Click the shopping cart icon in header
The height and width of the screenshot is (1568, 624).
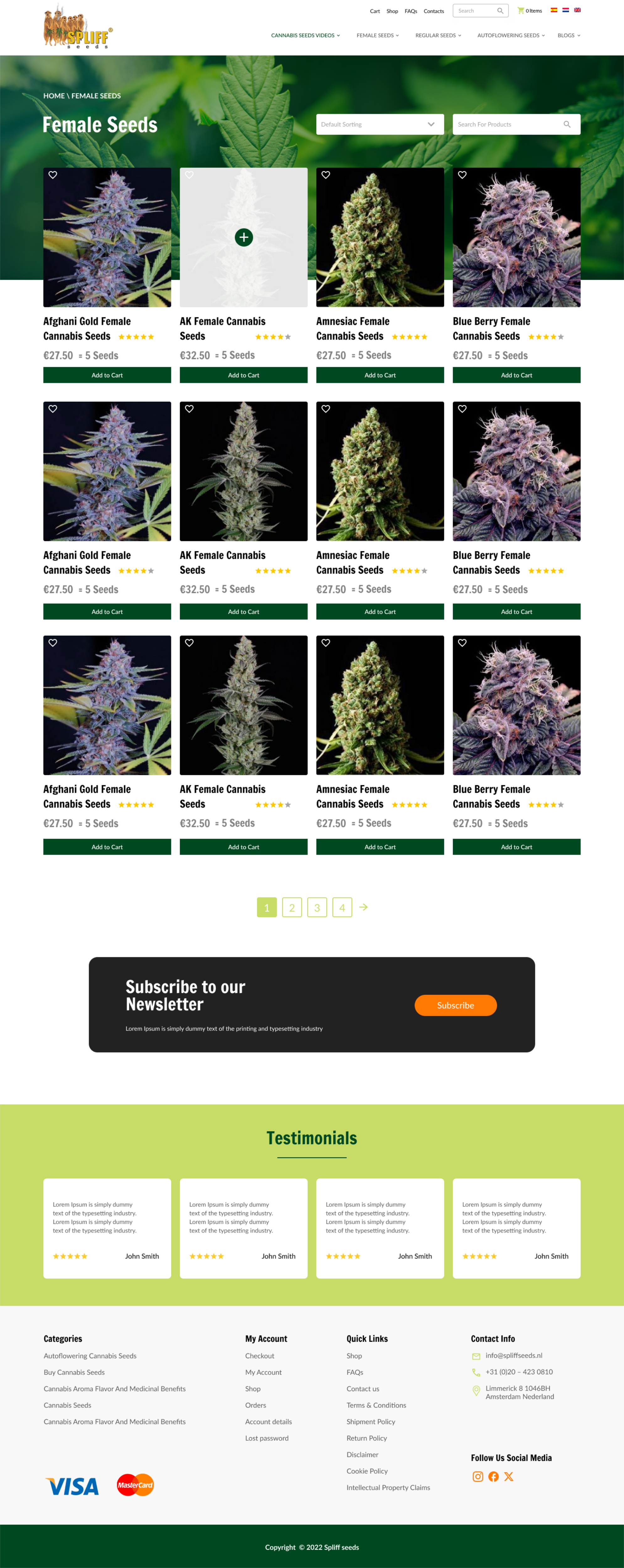(520, 10)
